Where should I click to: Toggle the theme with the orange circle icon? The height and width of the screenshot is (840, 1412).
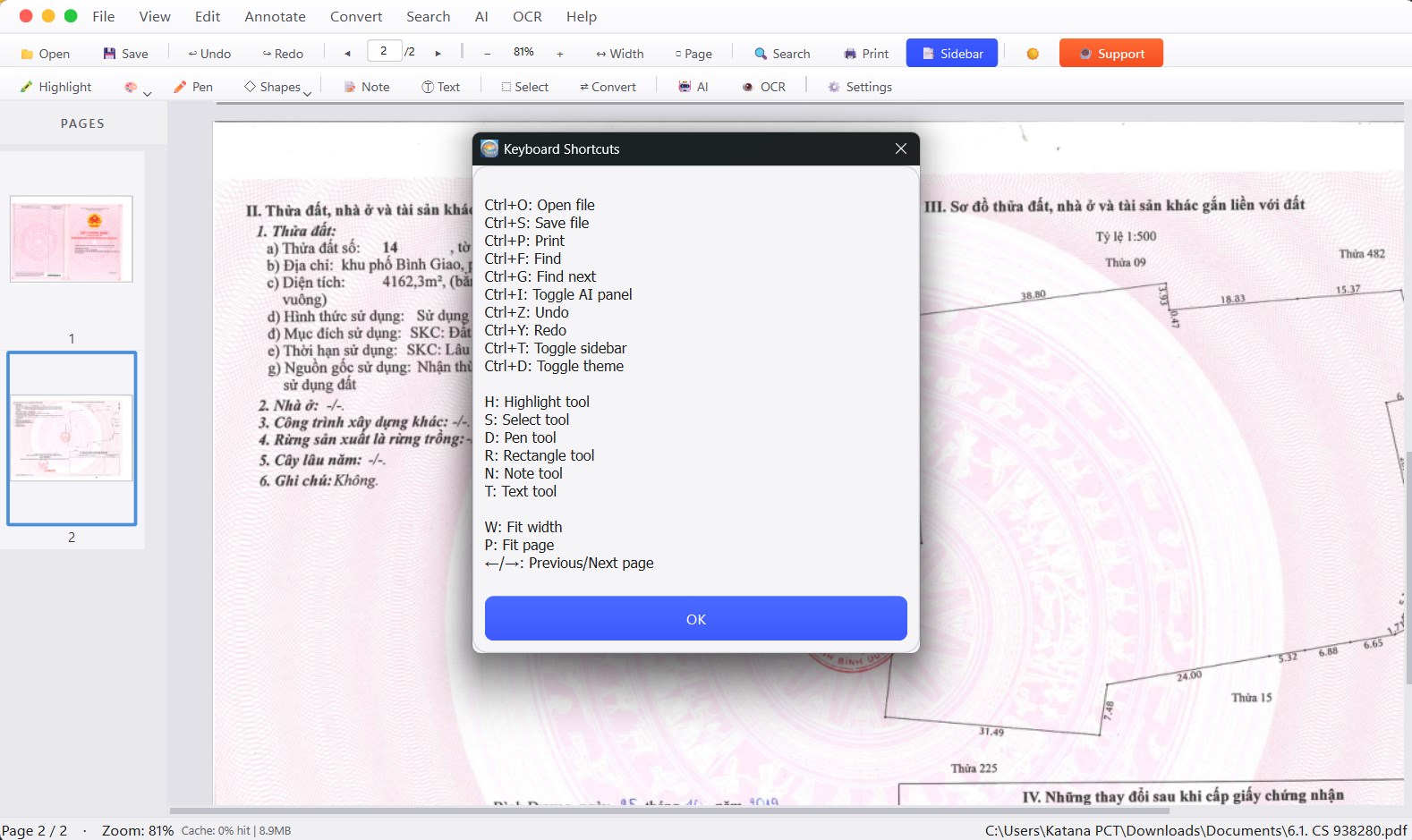click(x=1033, y=54)
